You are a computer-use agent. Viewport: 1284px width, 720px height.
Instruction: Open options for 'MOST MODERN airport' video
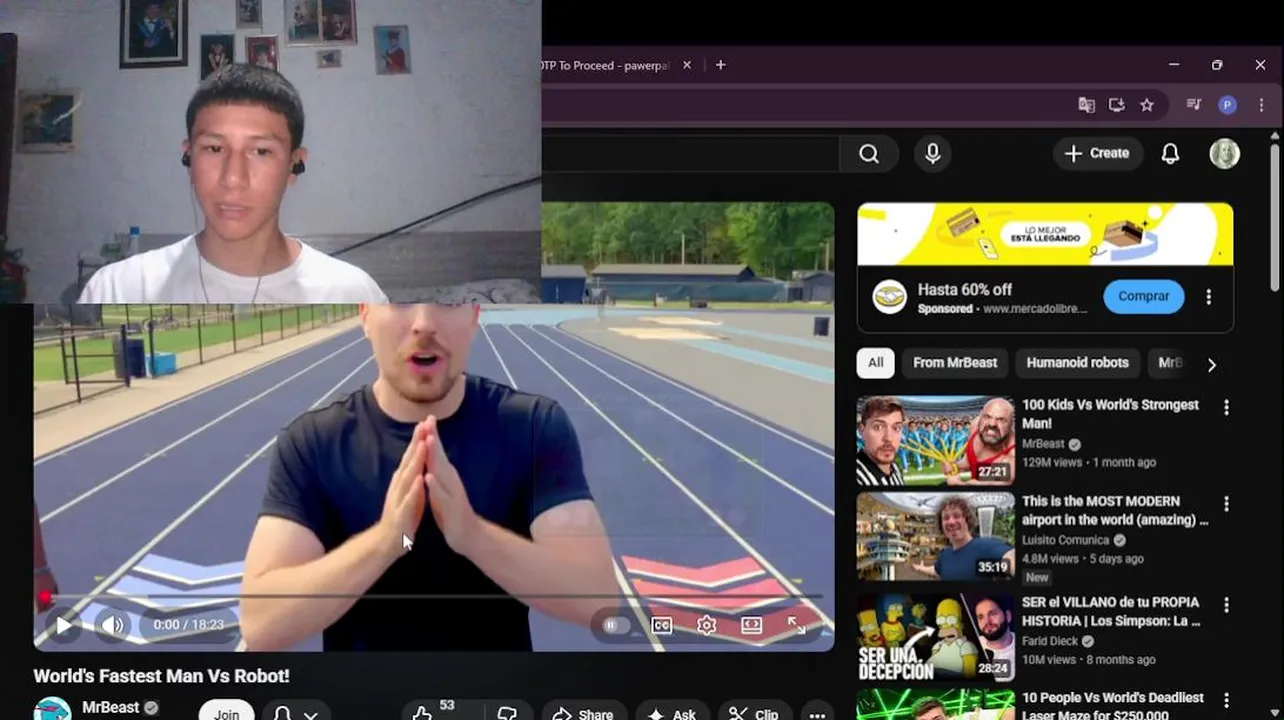1226,503
